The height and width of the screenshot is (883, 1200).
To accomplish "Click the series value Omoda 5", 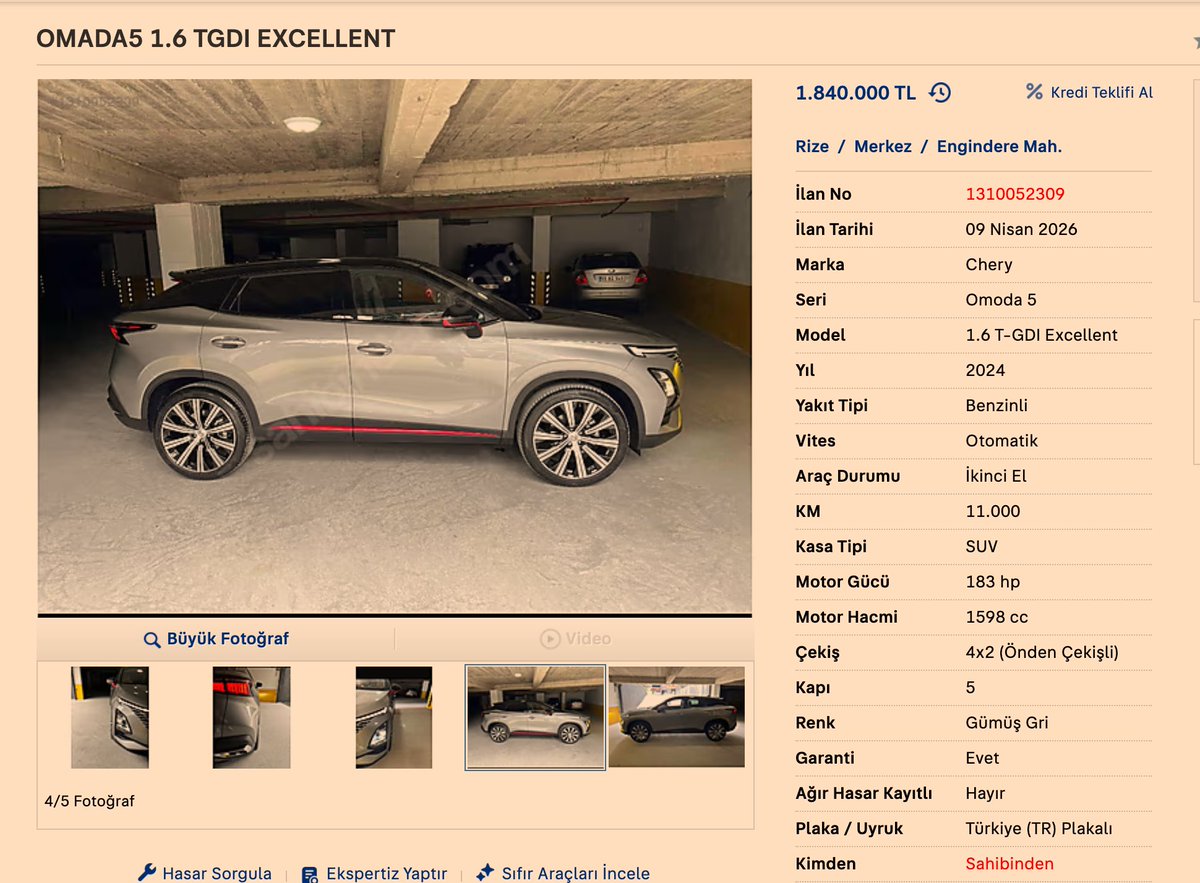I will [x=1001, y=300].
